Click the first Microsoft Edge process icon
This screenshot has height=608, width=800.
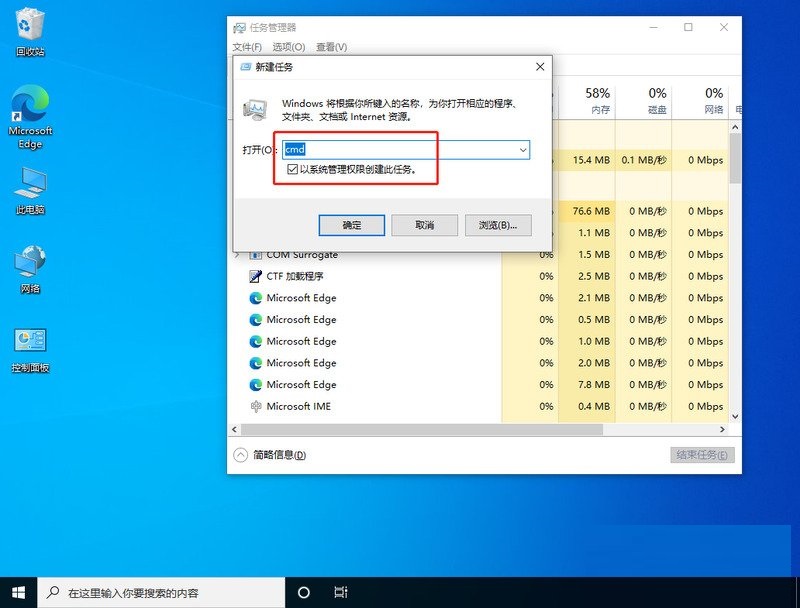point(256,298)
